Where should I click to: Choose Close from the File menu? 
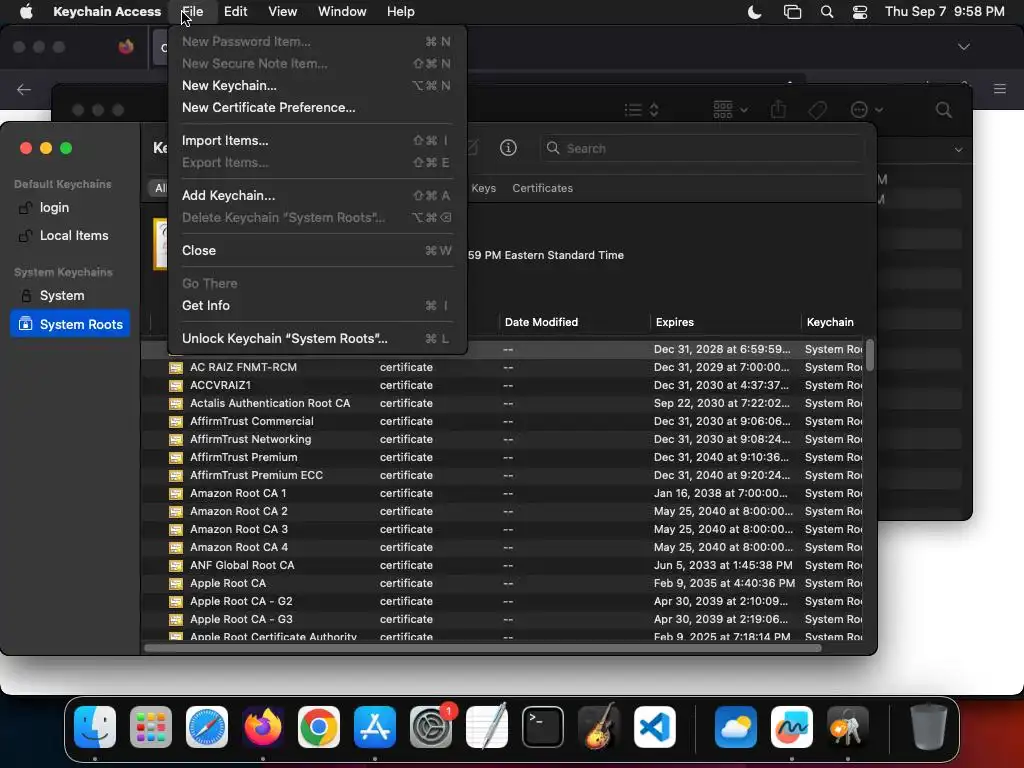(316, 250)
